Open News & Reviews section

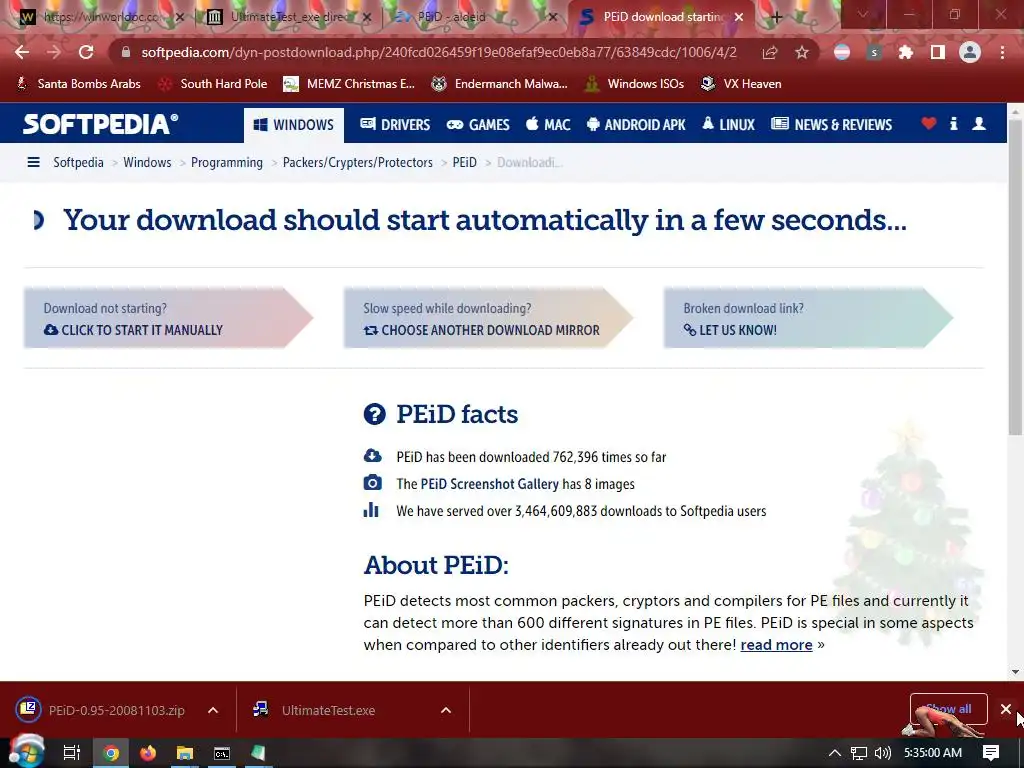831,125
